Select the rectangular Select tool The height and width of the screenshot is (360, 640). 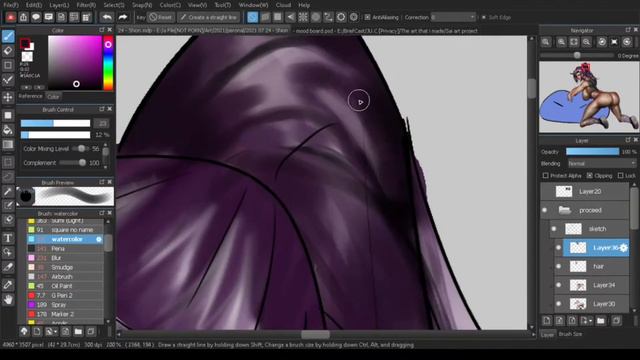click(8, 162)
